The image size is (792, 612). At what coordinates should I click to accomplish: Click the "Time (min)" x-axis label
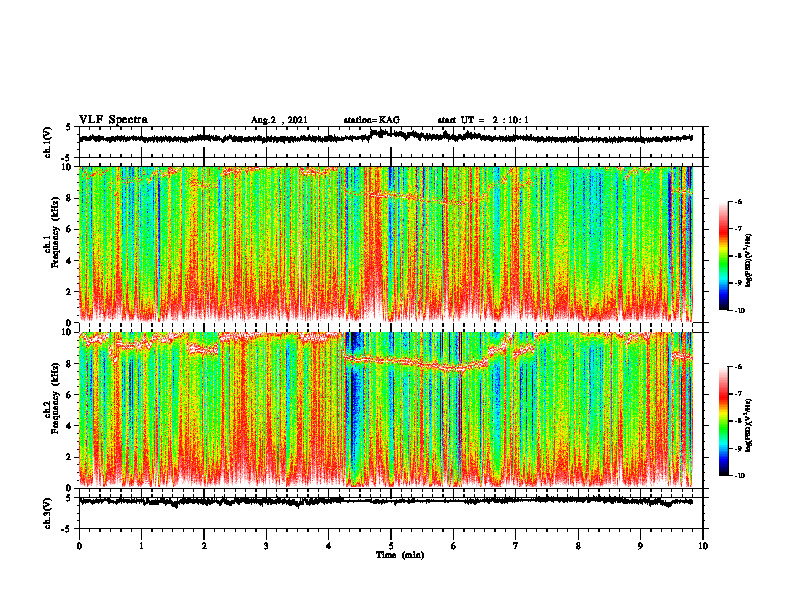400,555
